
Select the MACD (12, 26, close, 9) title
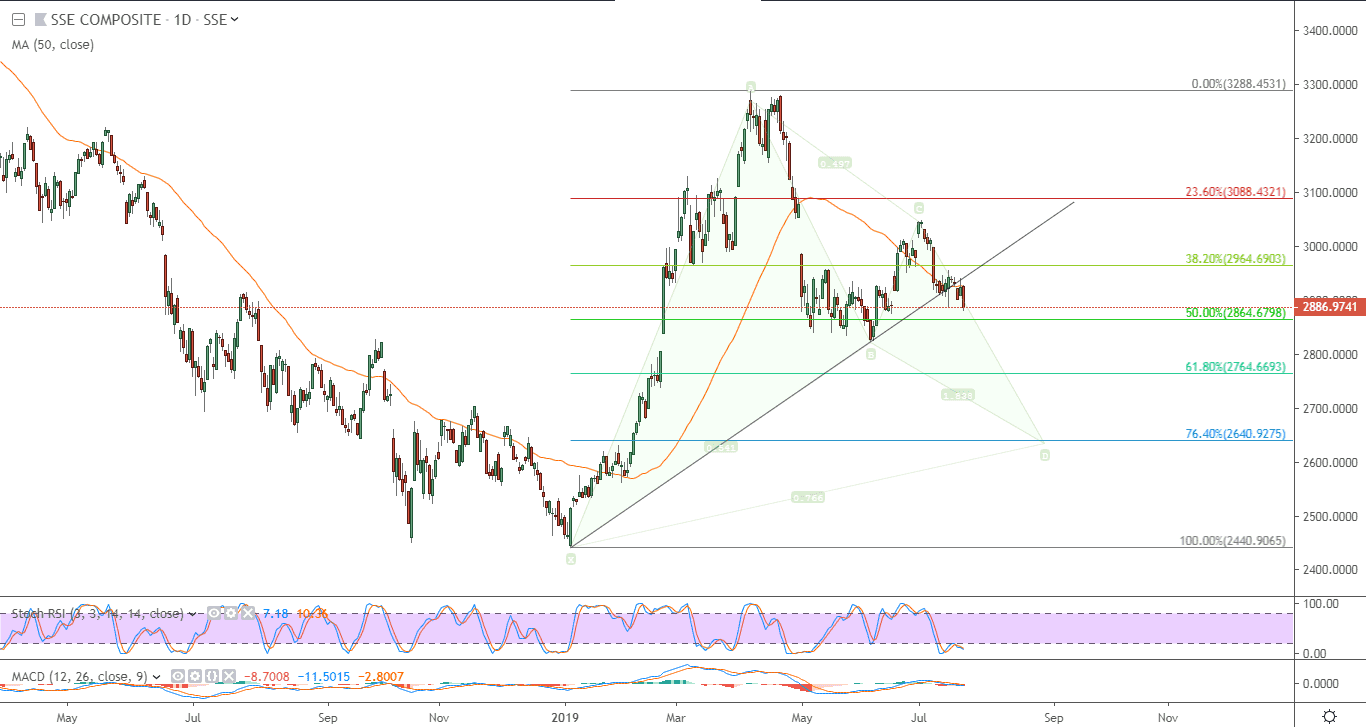click(79, 677)
